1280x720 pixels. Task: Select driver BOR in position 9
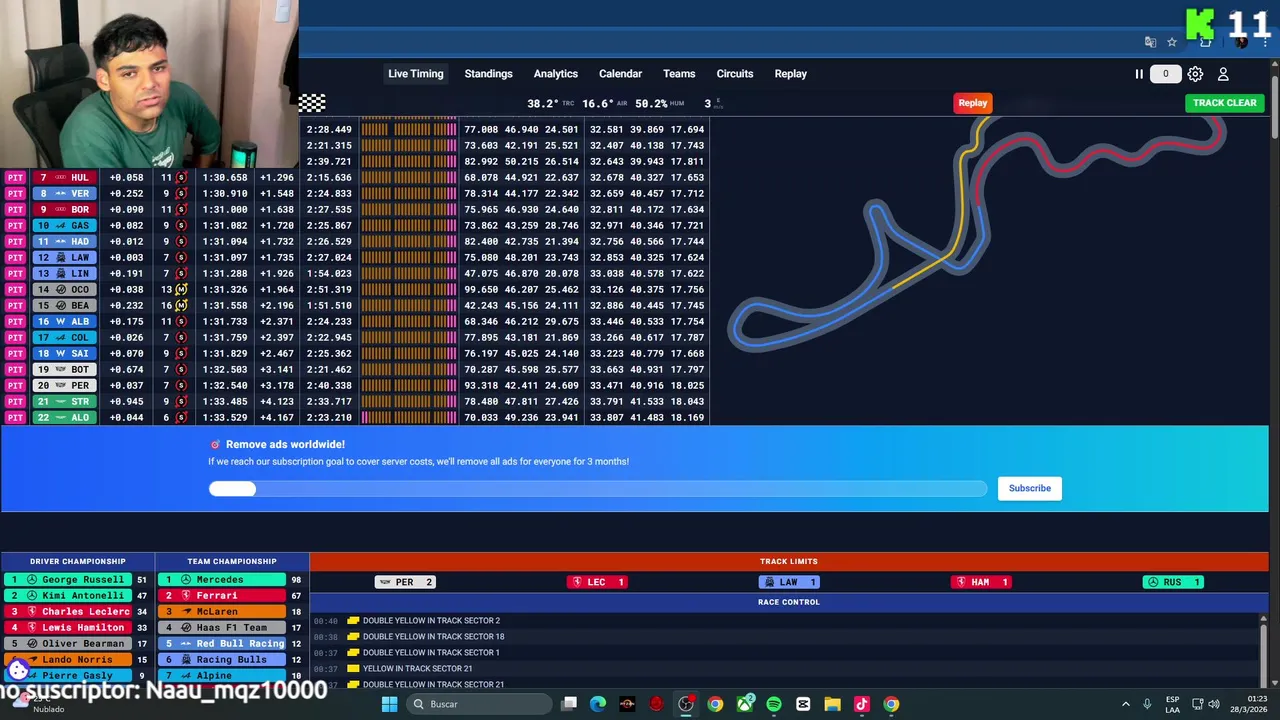click(x=64, y=209)
